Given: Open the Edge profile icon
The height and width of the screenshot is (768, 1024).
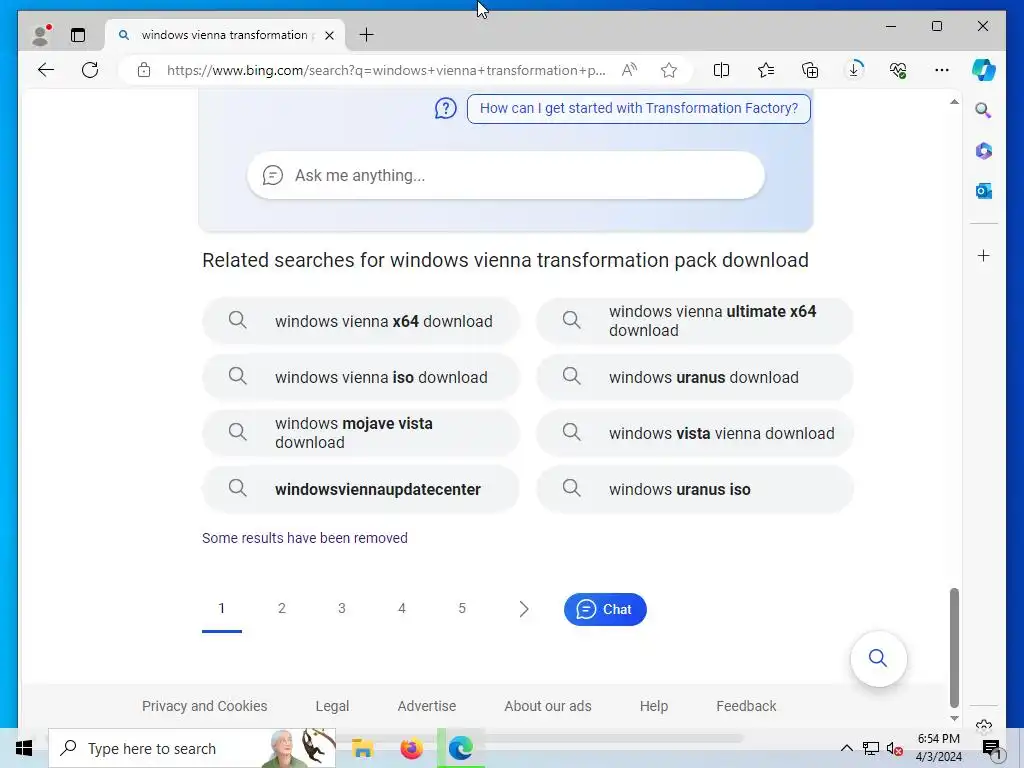Looking at the screenshot, I should tap(41, 35).
